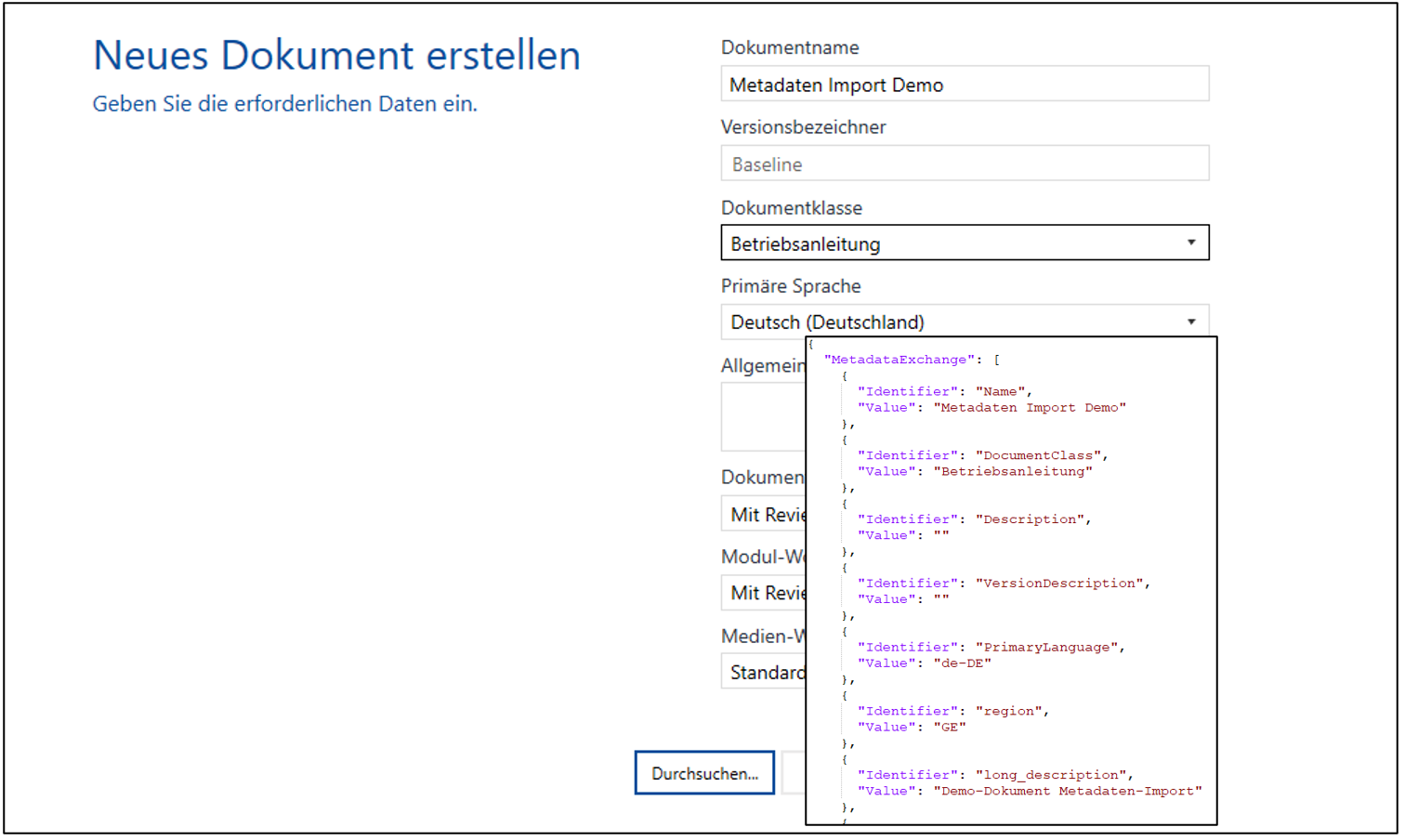Click the "Demo-Dokument Metadaten-Import" JSON value
The image size is (1405, 840).
[x=1068, y=792]
